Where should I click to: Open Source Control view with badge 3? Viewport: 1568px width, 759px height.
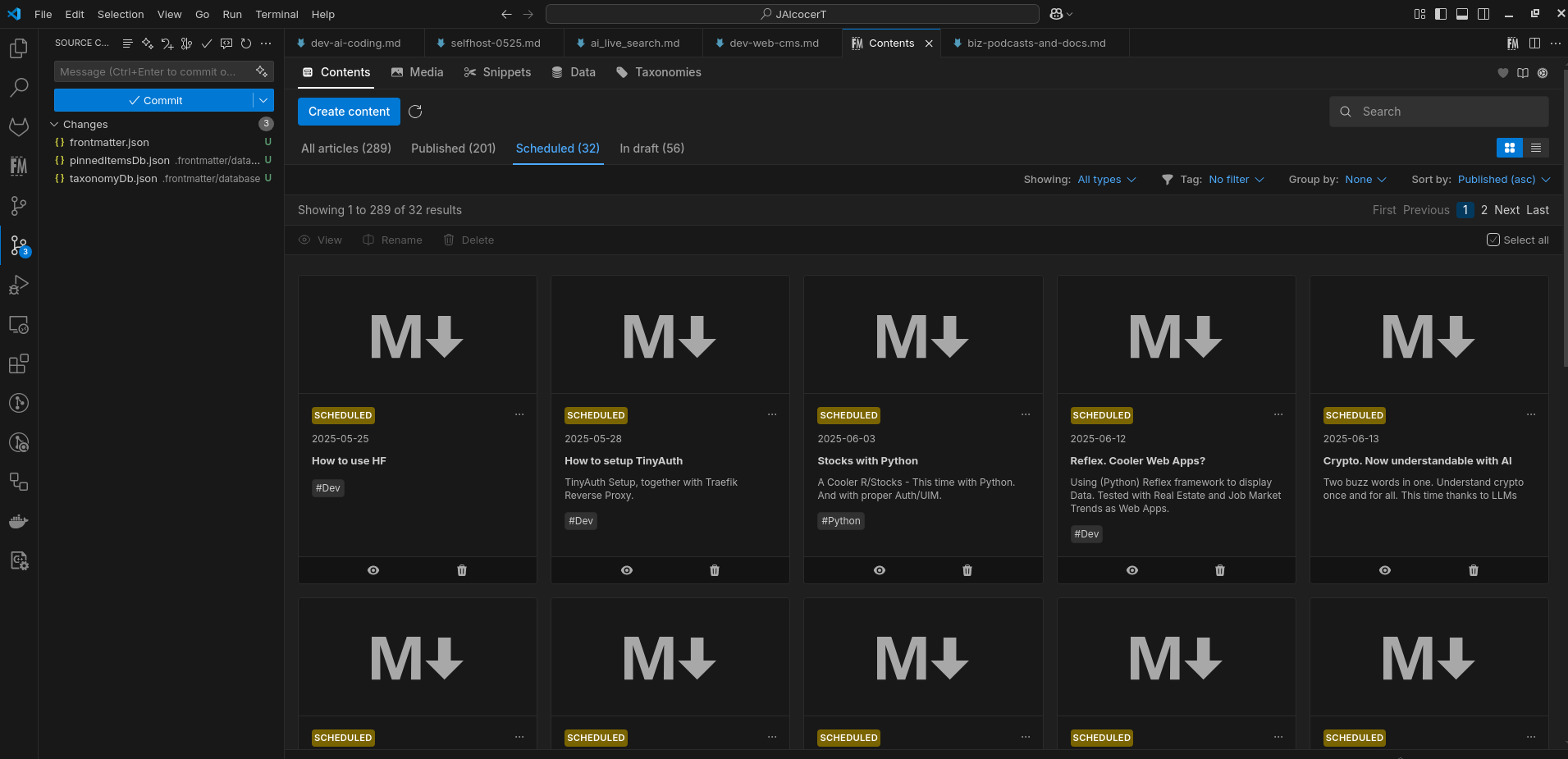(x=18, y=245)
